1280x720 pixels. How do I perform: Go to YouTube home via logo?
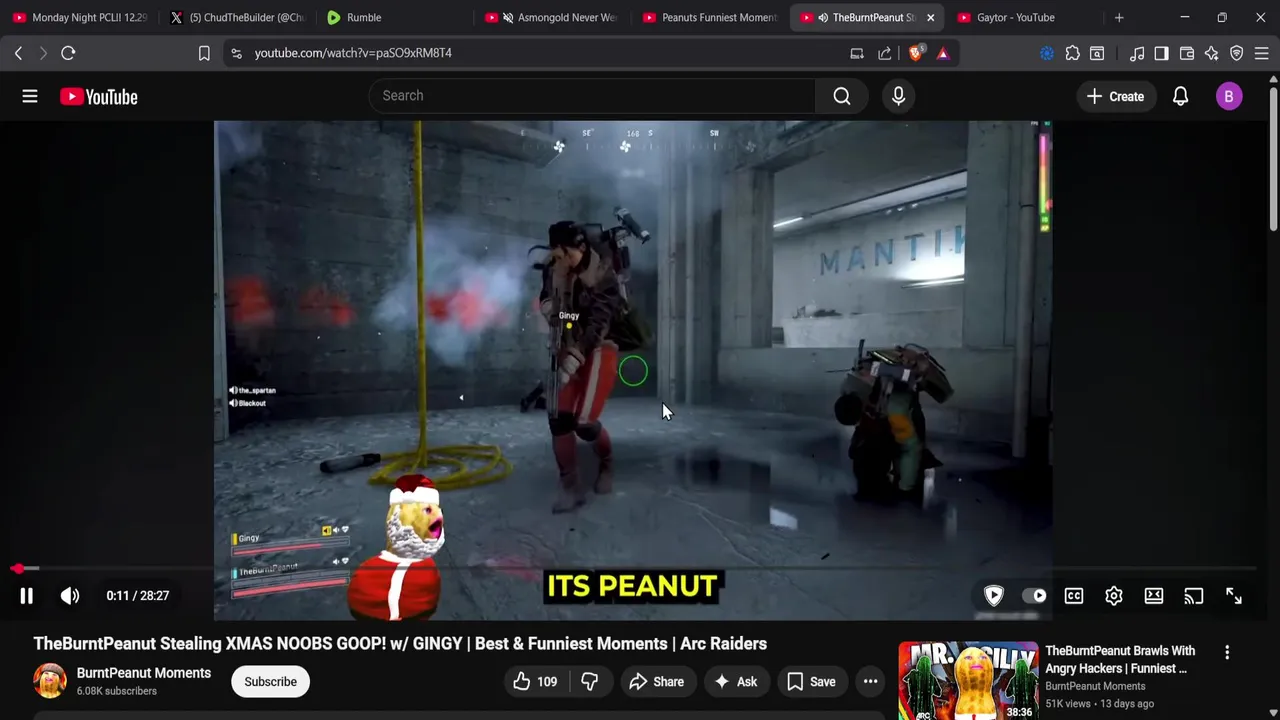(98, 97)
